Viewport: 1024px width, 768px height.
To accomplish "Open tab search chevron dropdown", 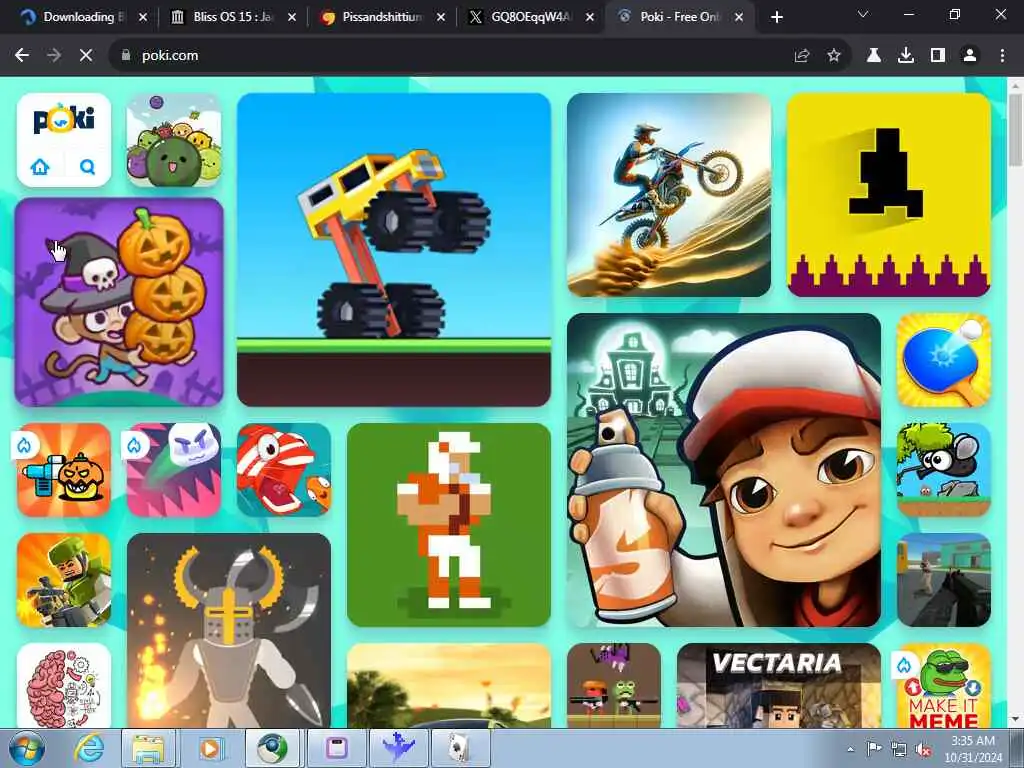I will [863, 14].
